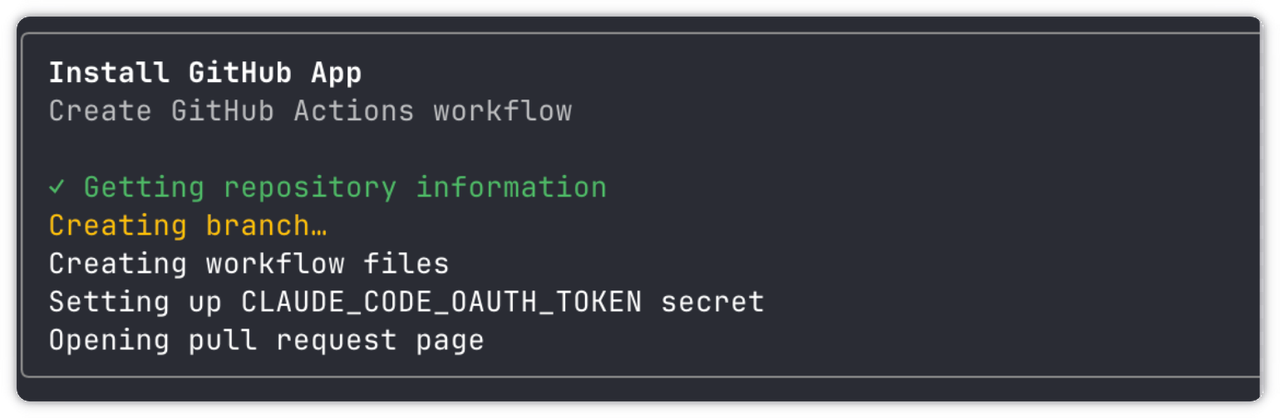Click the word "Install" in the heading
Viewport: 1280px width, 418px height.
(x=109, y=73)
